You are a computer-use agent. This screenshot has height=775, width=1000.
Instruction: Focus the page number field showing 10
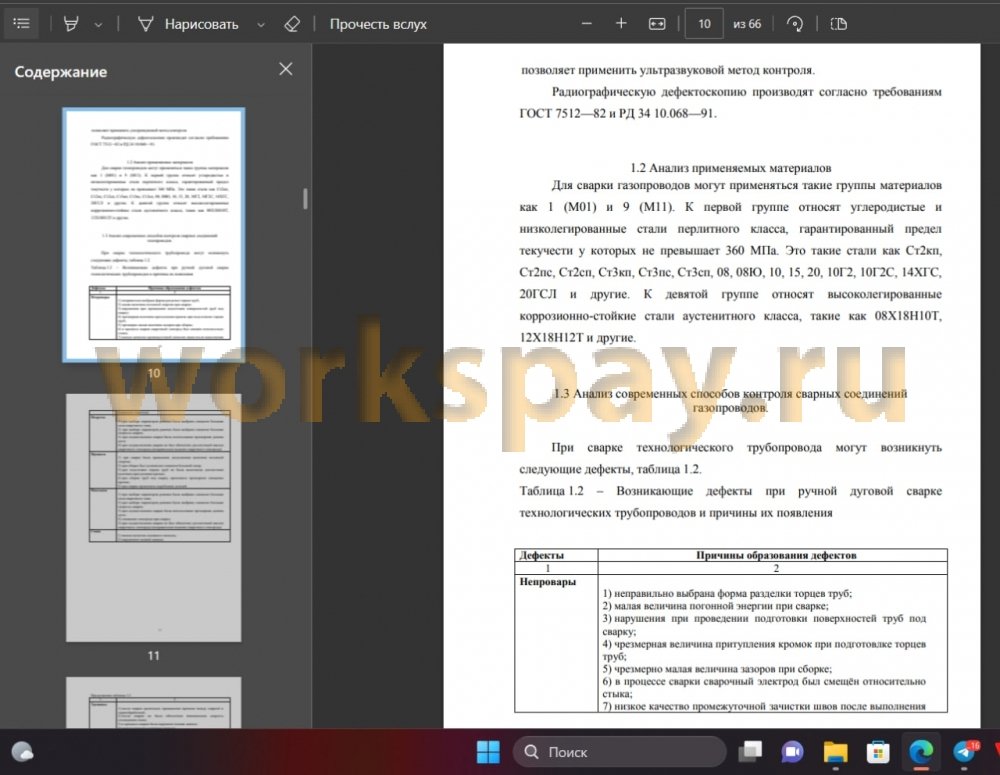tap(704, 24)
